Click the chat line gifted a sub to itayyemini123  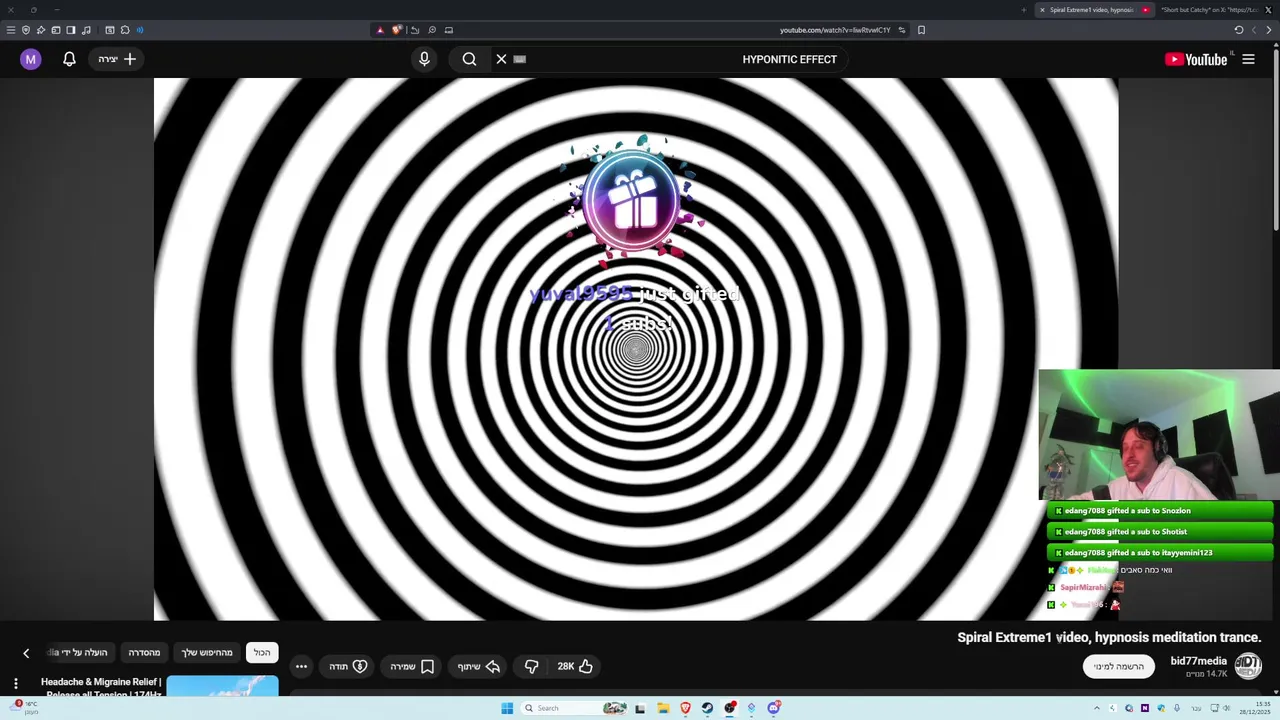click(1160, 553)
